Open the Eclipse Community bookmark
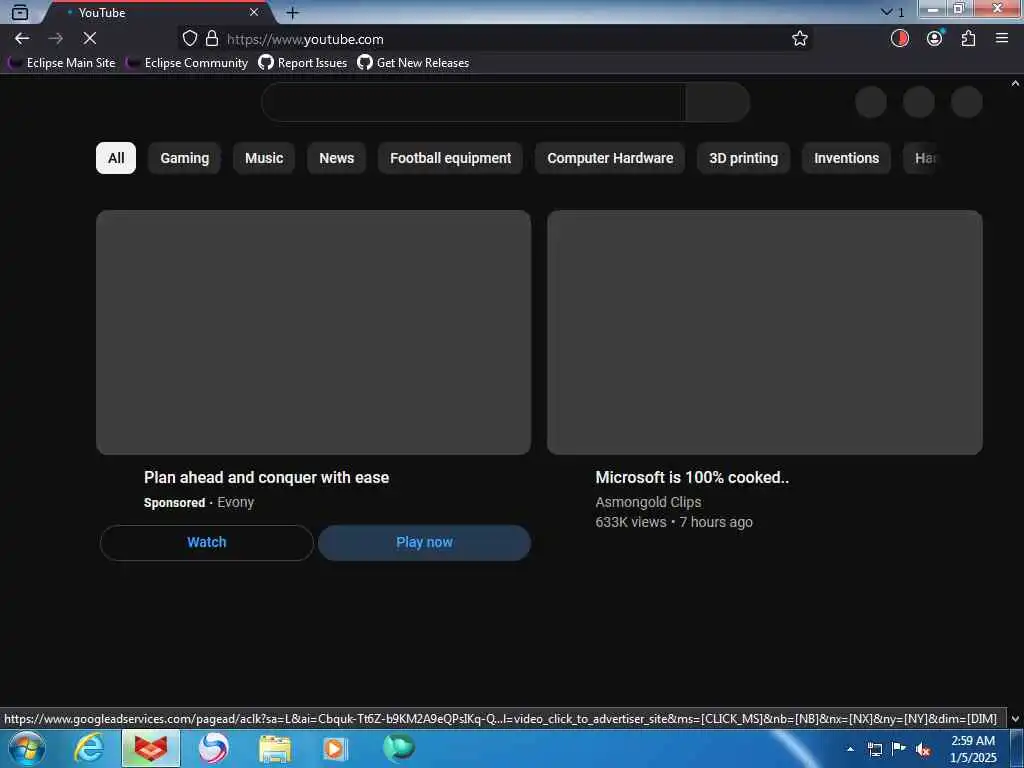 tap(187, 63)
